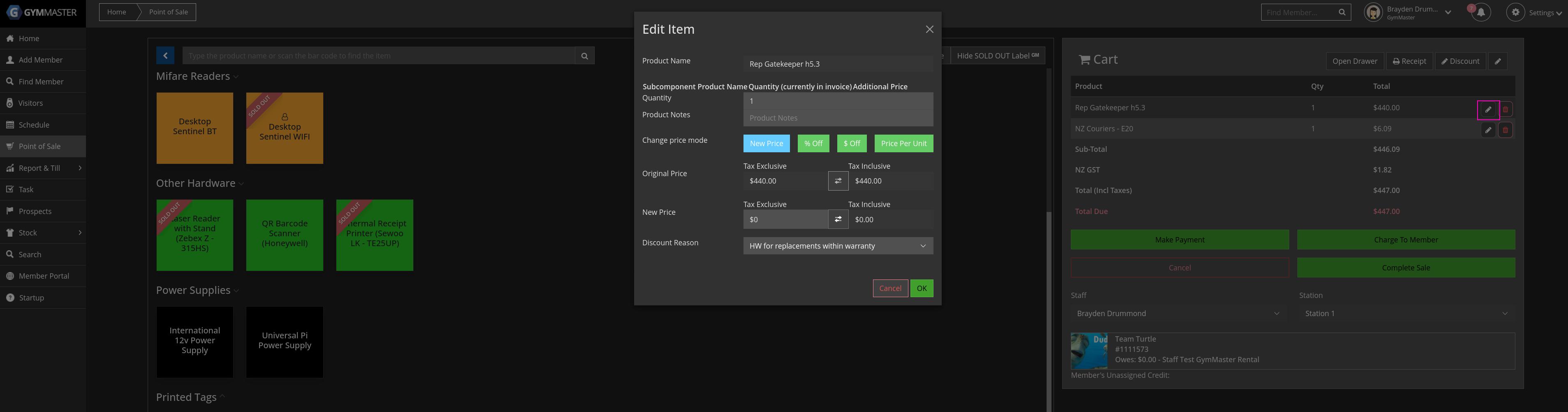Click the blue back arrow button

pos(165,56)
